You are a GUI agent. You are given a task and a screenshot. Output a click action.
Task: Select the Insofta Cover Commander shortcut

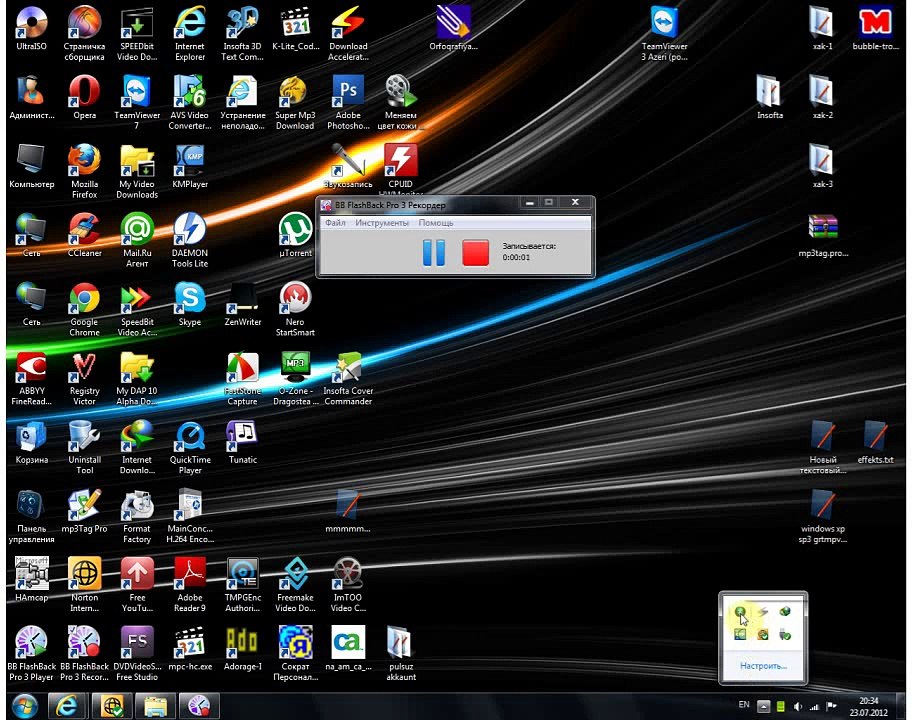coord(348,379)
